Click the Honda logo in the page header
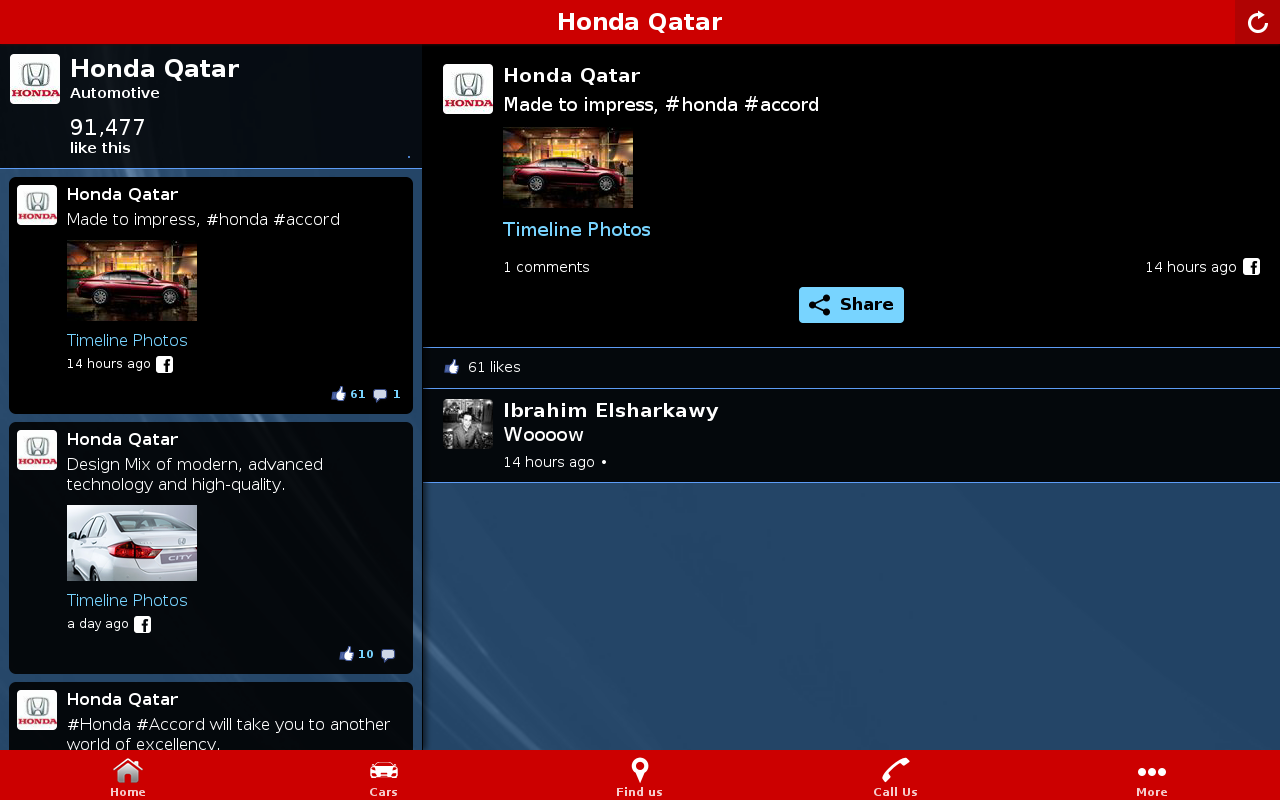The image size is (1280, 800). click(35, 79)
